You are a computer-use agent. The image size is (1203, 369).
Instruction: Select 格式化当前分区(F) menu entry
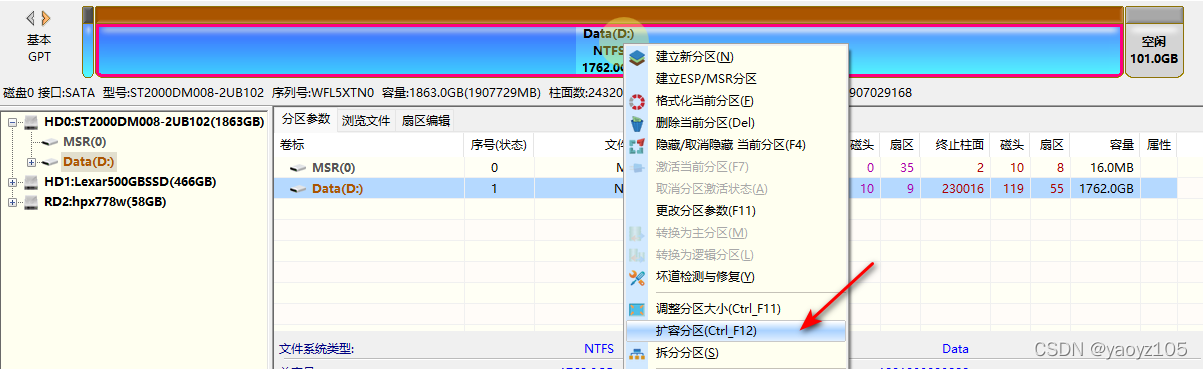click(x=735, y=101)
